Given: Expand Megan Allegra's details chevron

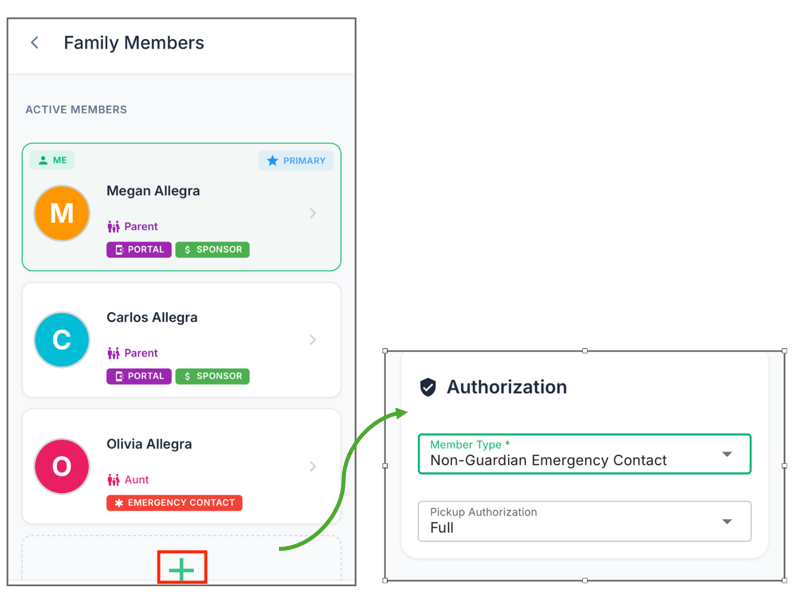Looking at the screenshot, I should pyautogui.click(x=313, y=213).
